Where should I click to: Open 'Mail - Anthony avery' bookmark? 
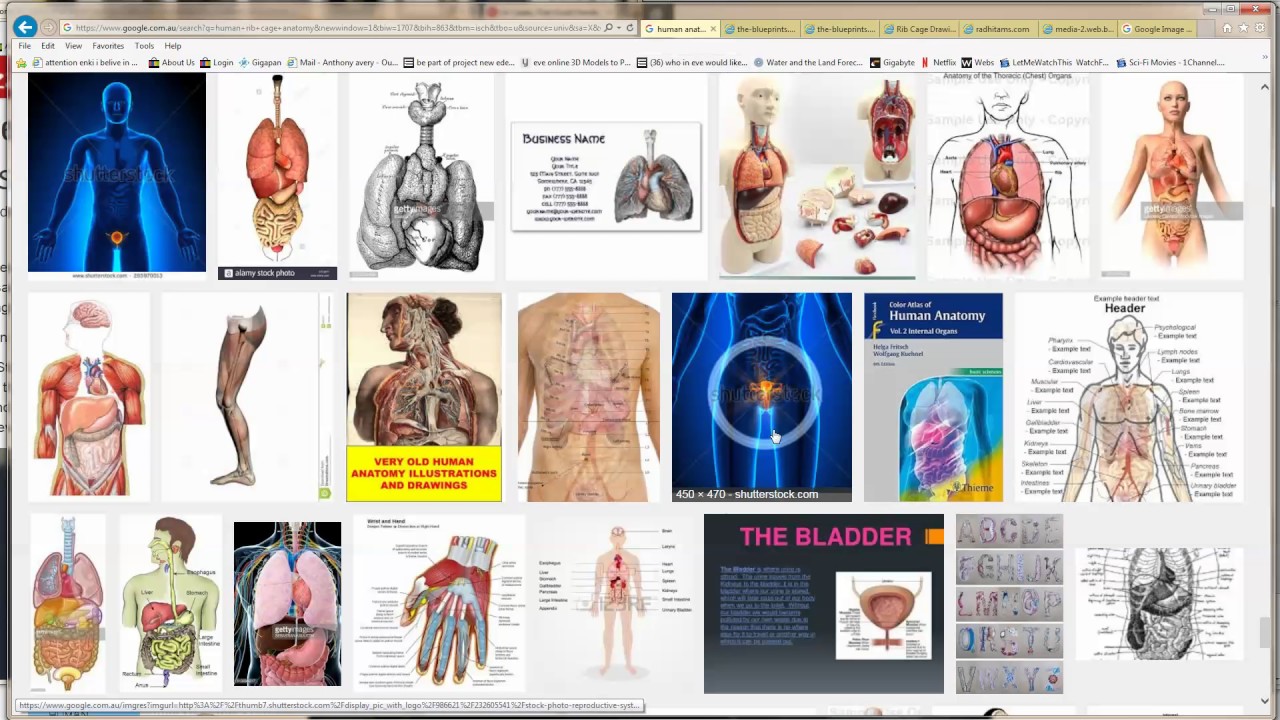pos(342,62)
